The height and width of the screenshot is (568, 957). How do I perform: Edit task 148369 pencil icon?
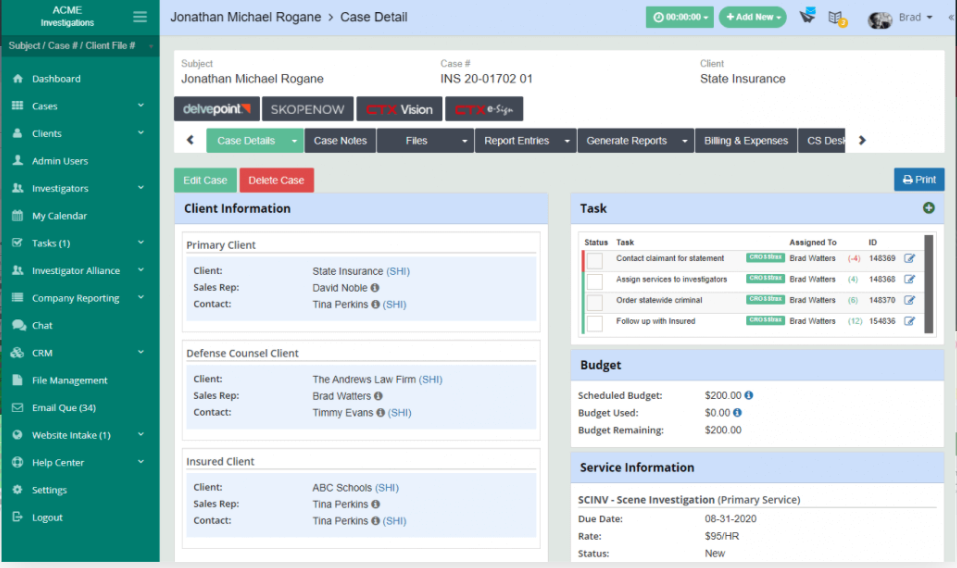click(x=909, y=259)
